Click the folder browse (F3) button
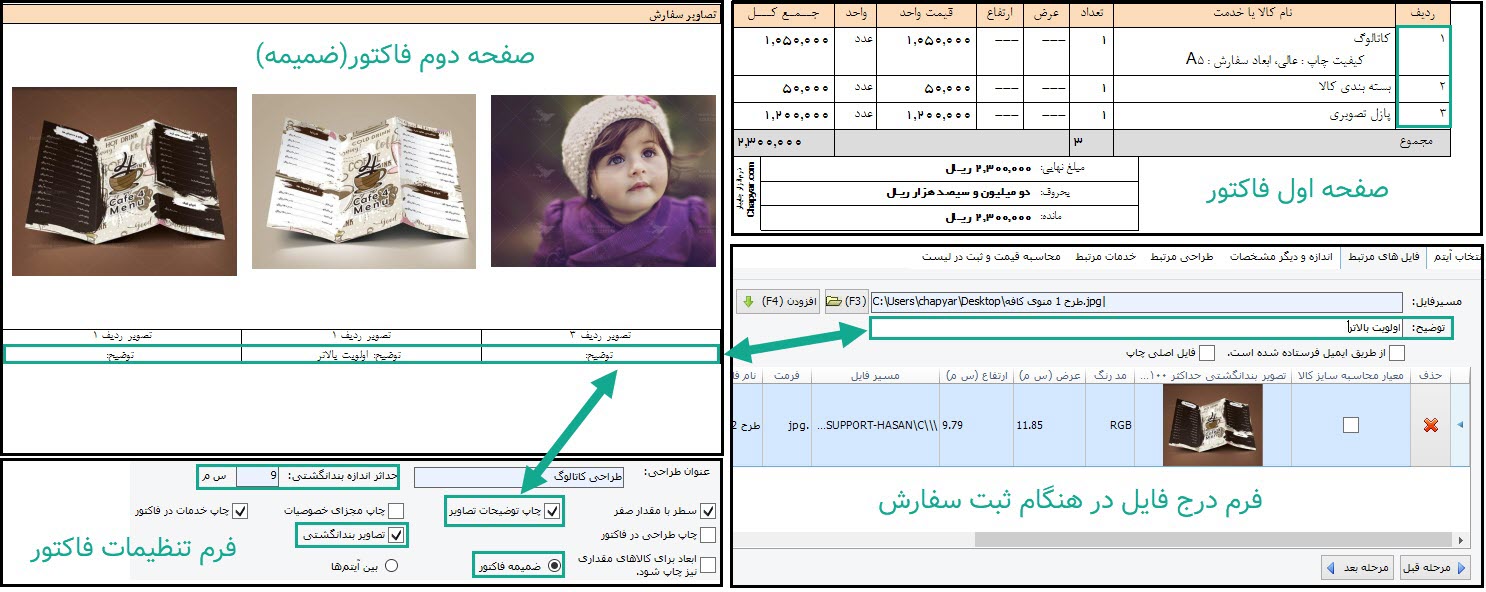 tap(846, 301)
